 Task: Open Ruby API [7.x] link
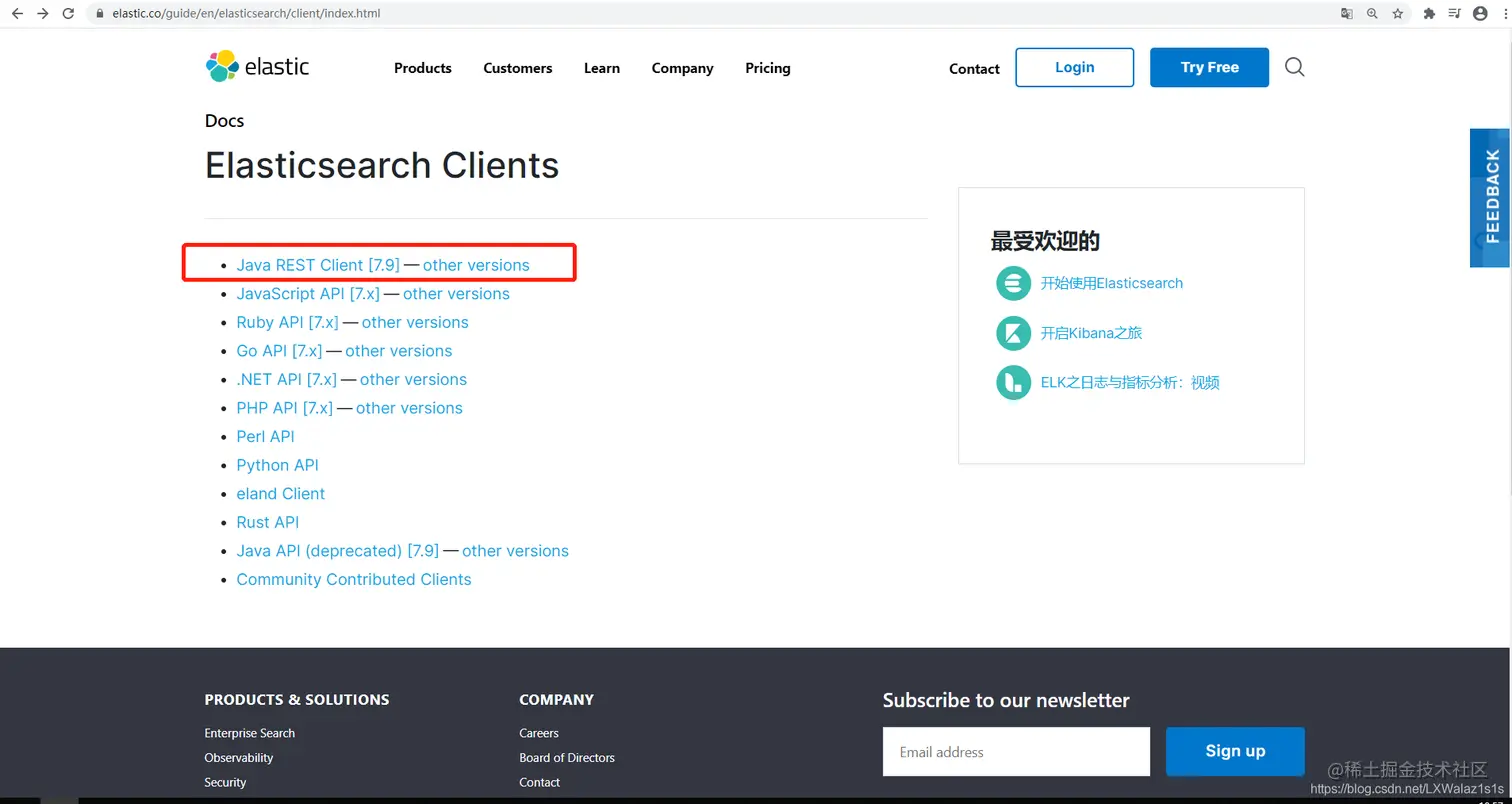pyautogui.click(x=287, y=322)
